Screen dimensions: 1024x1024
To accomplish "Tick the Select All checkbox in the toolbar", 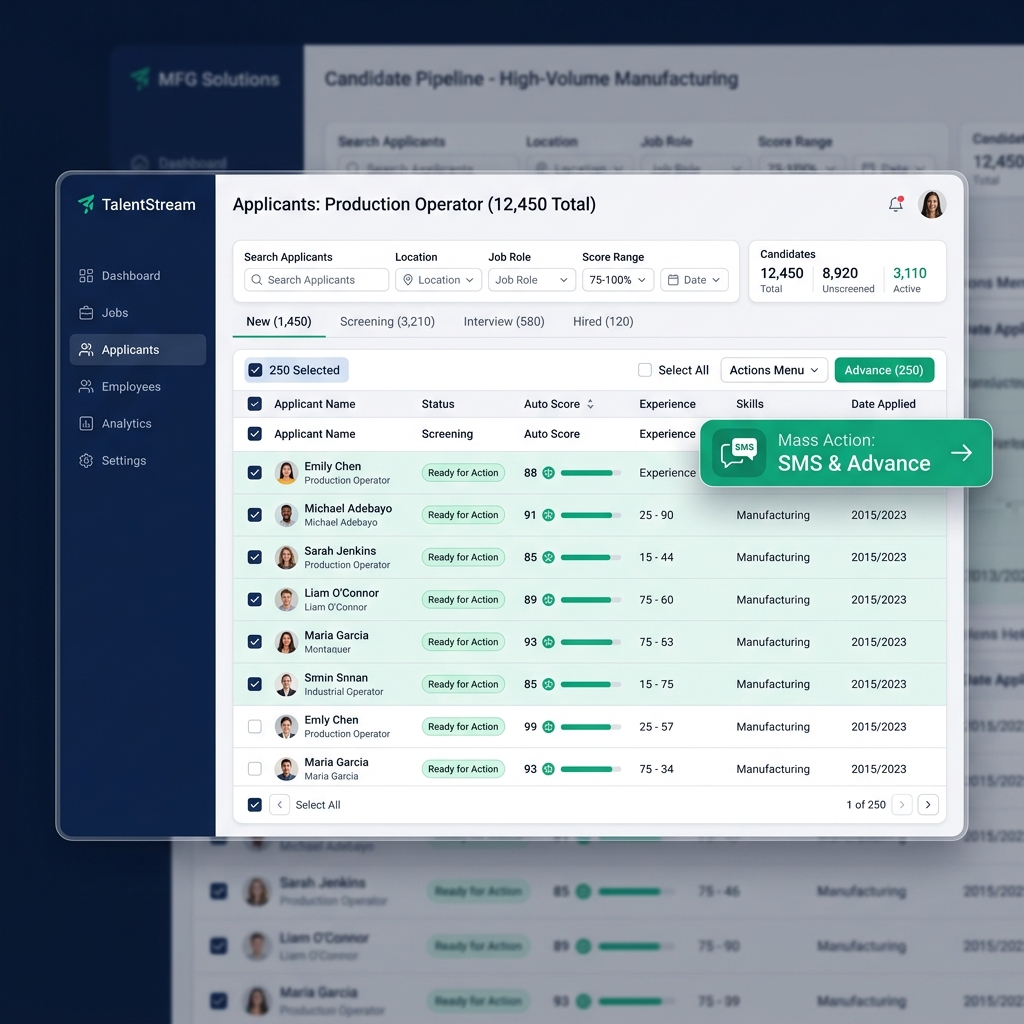I will (645, 370).
